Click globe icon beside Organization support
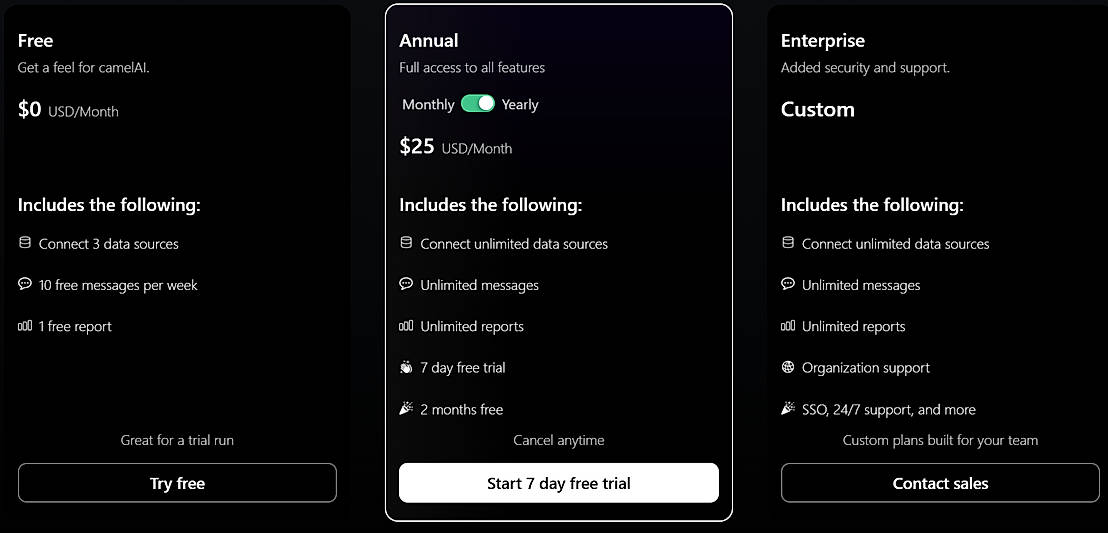1108x533 pixels. (x=788, y=367)
